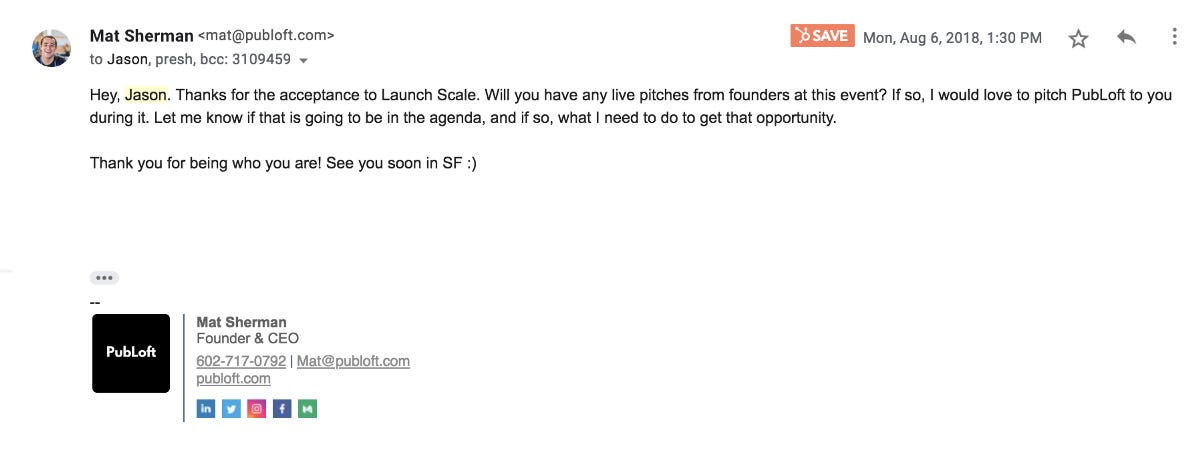Screen dimensions: 1200x450
Task: Open the Instagram icon in signature
Action: (257, 408)
